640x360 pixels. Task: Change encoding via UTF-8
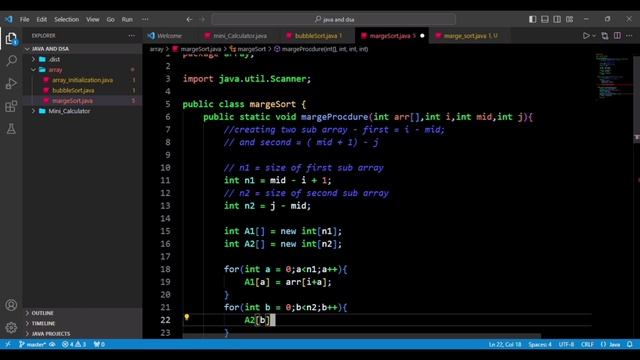tap(566, 344)
